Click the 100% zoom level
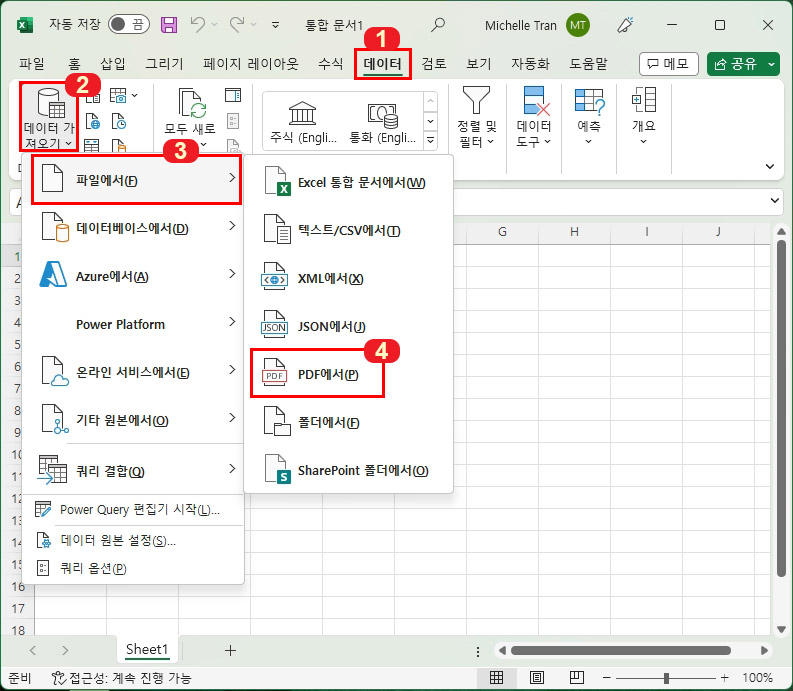The image size is (793, 691). pos(757,678)
